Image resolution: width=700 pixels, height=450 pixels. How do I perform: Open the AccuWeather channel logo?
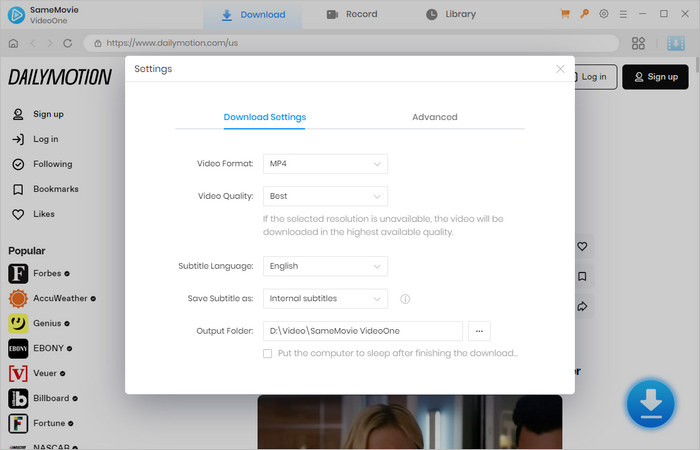18,299
